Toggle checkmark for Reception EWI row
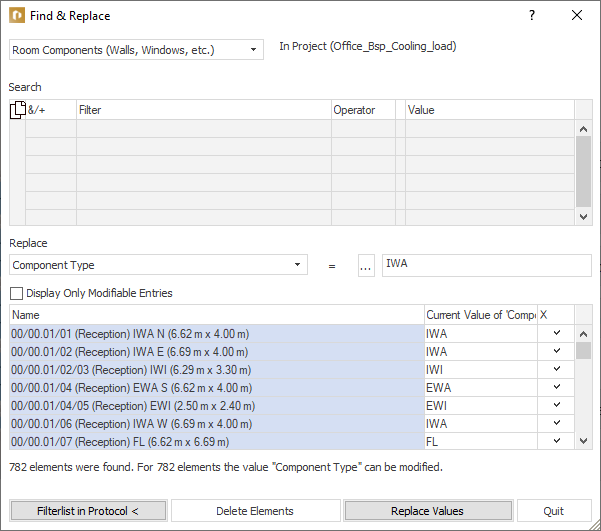The width and height of the screenshot is (601, 531). [557, 405]
